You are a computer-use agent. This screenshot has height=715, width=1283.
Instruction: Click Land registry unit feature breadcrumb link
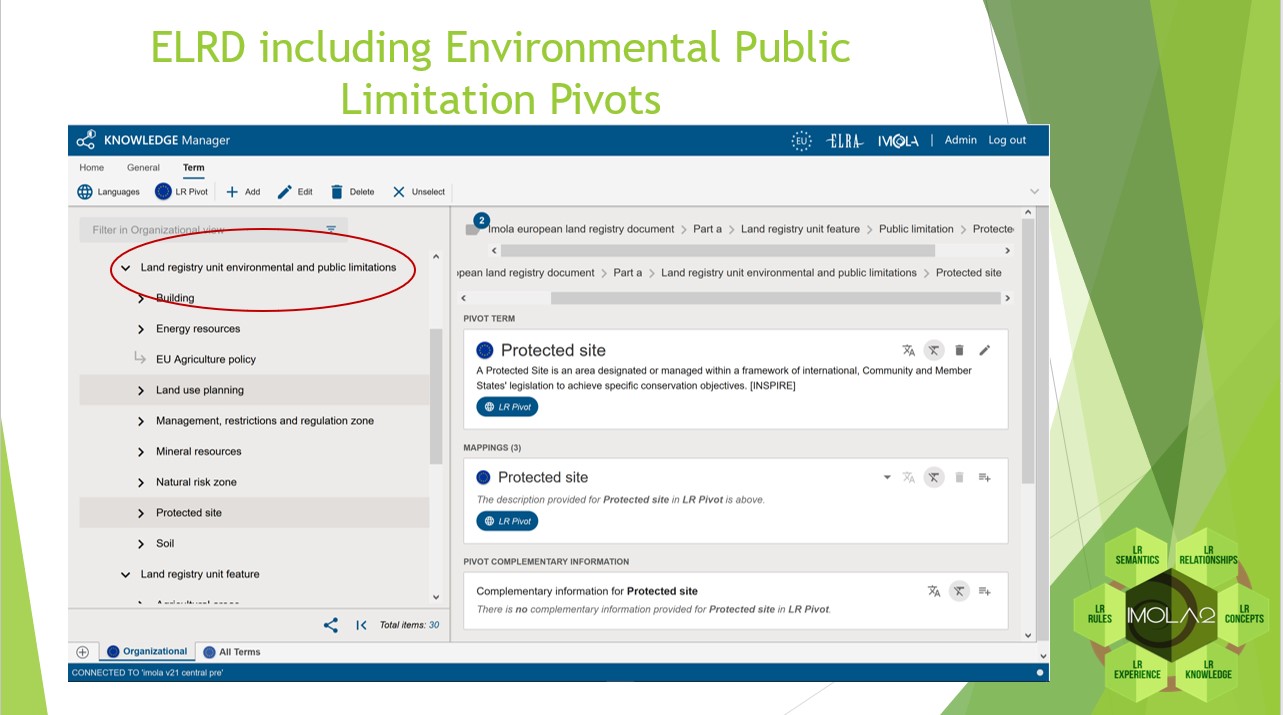[800, 229]
